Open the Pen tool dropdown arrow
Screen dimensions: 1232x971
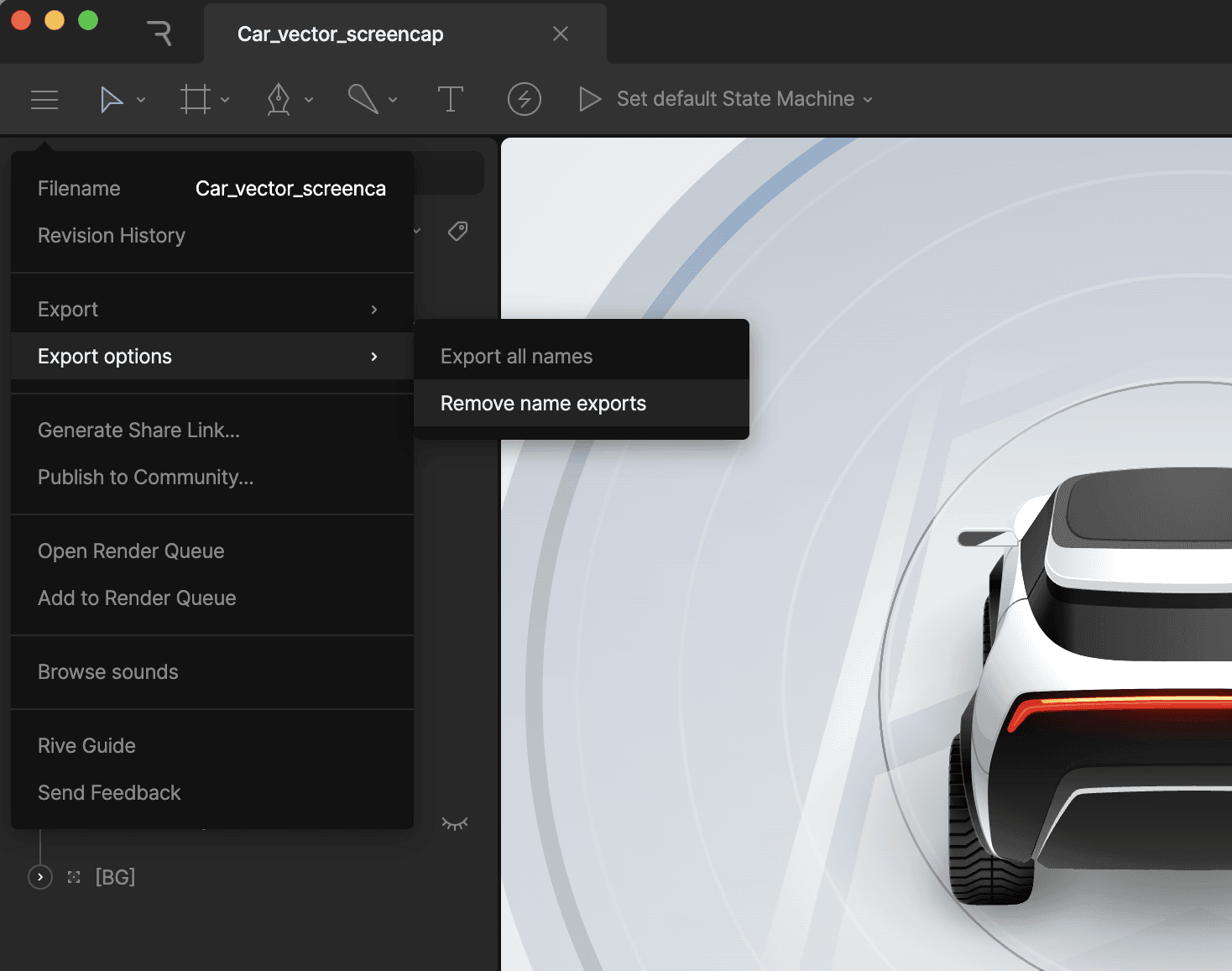[x=309, y=100]
